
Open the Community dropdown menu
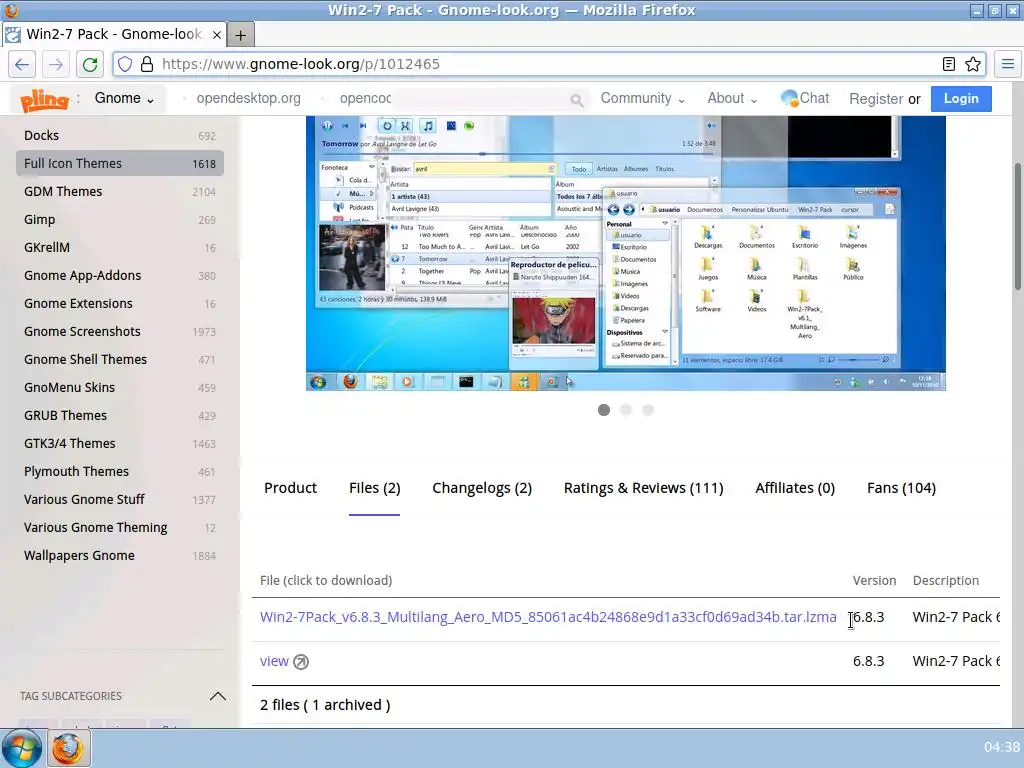click(x=643, y=99)
